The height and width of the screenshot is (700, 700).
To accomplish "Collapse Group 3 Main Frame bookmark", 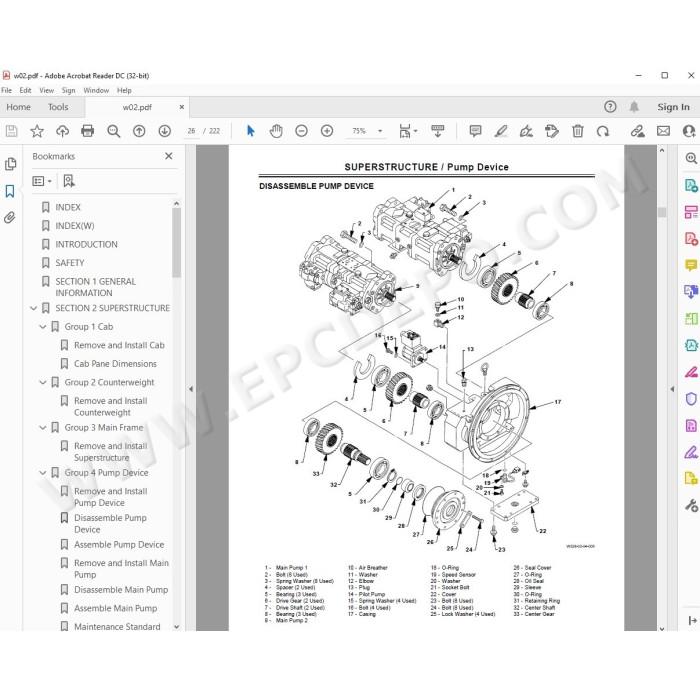I will click(x=43, y=428).
